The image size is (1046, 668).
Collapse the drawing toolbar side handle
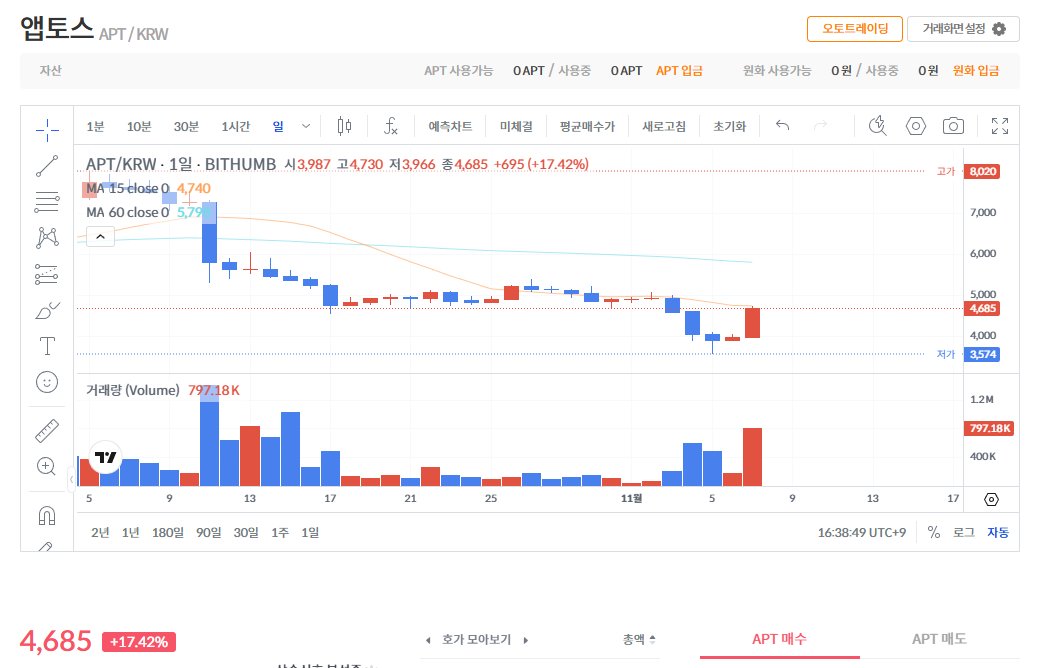(x=71, y=479)
